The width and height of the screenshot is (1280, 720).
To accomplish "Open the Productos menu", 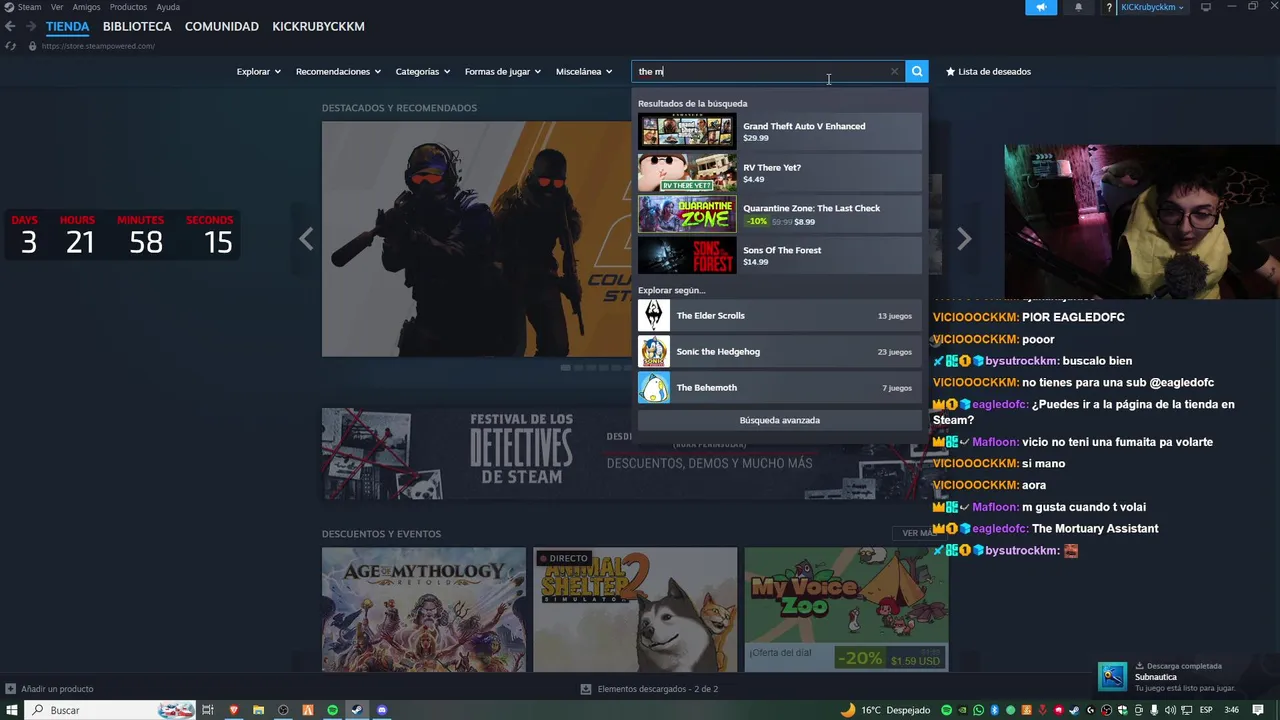I will tap(128, 7).
